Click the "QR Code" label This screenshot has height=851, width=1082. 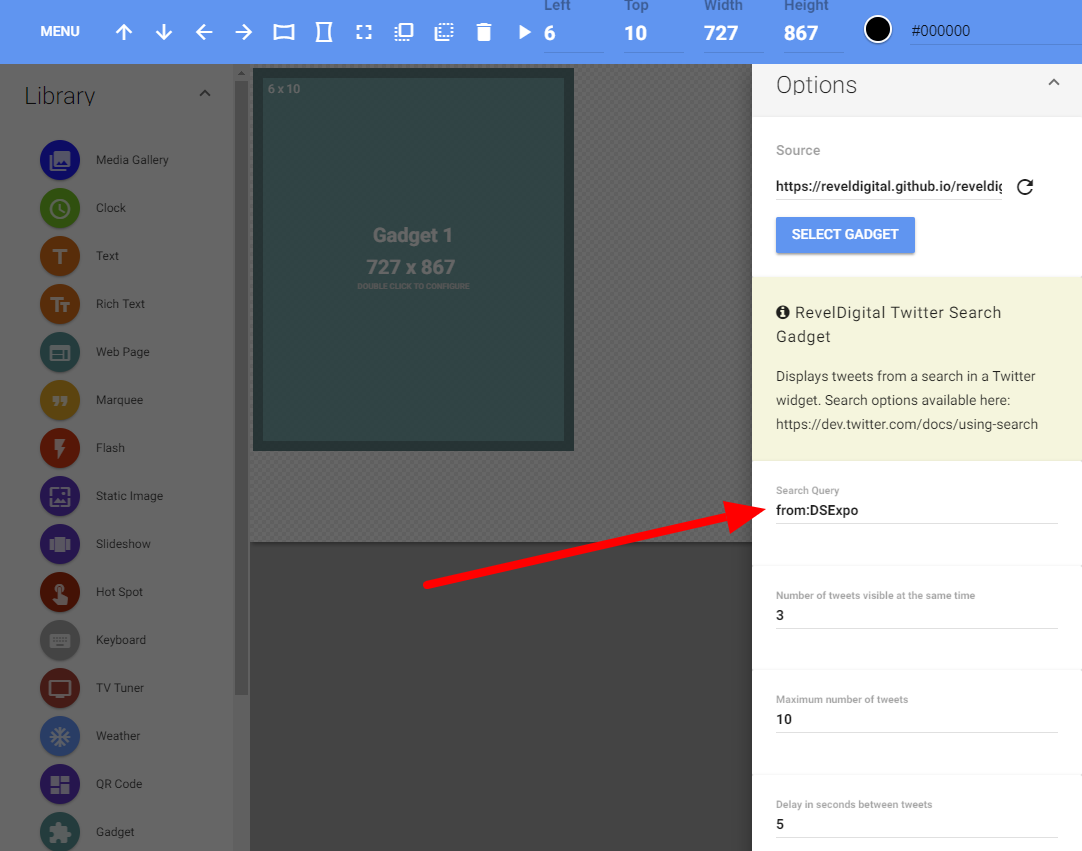click(119, 783)
